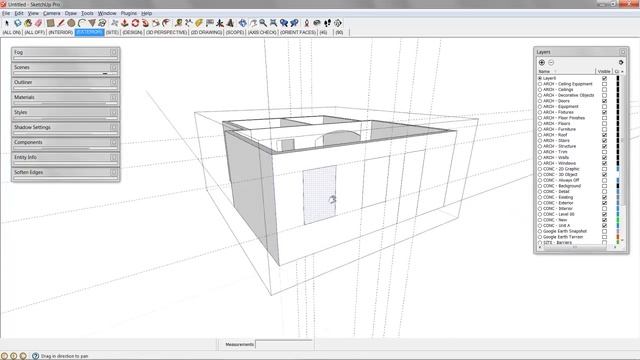
Task: Select the Walk footprints tool
Action: (x=327, y=23)
